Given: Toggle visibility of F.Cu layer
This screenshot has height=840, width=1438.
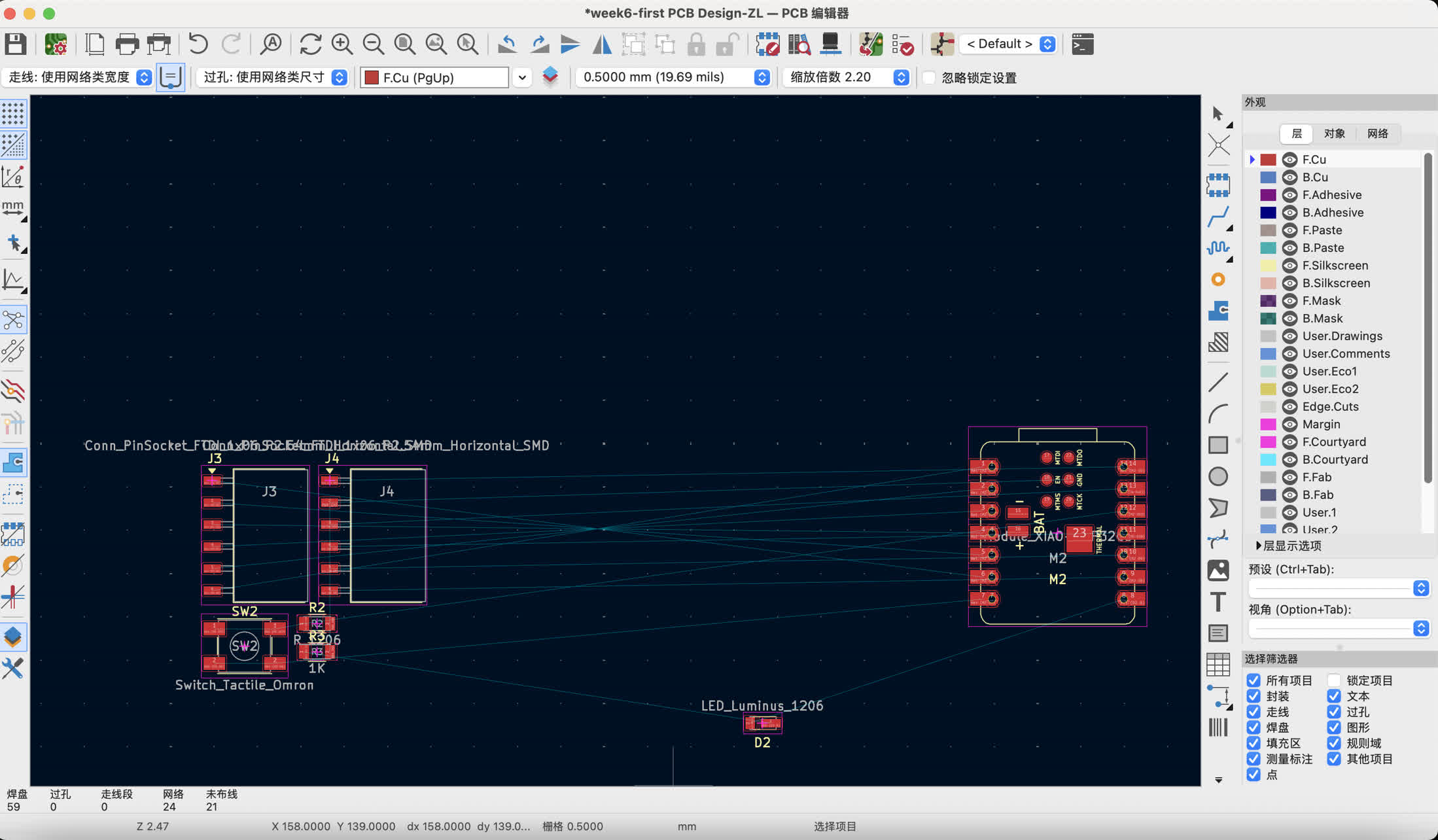Looking at the screenshot, I should pyautogui.click(x=1289, y=160).
